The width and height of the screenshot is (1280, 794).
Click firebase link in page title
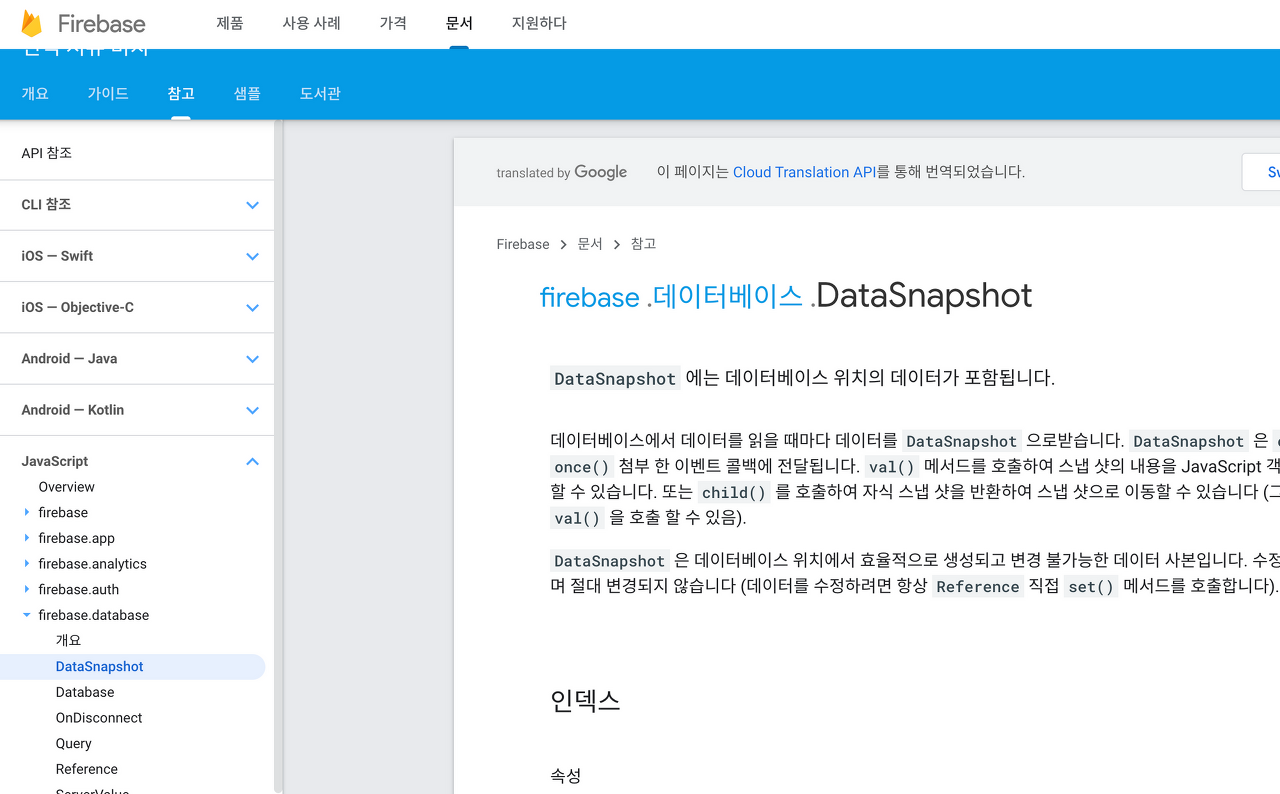589,297
